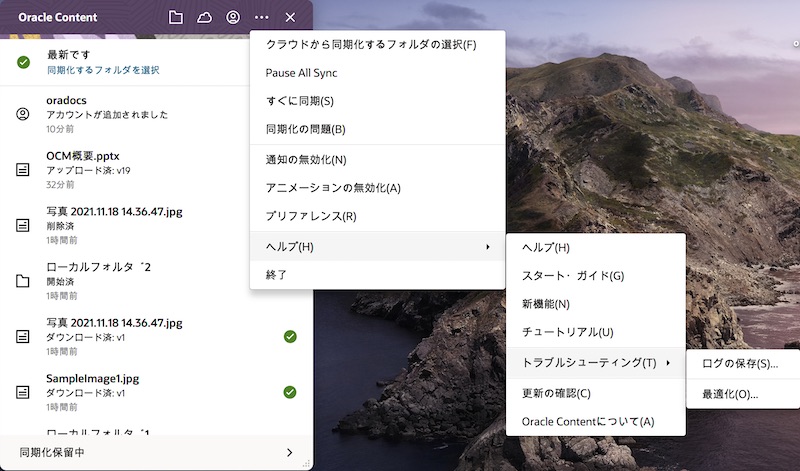
Task: Click the oradocs account entry text
Action: (x=66, y=101)
